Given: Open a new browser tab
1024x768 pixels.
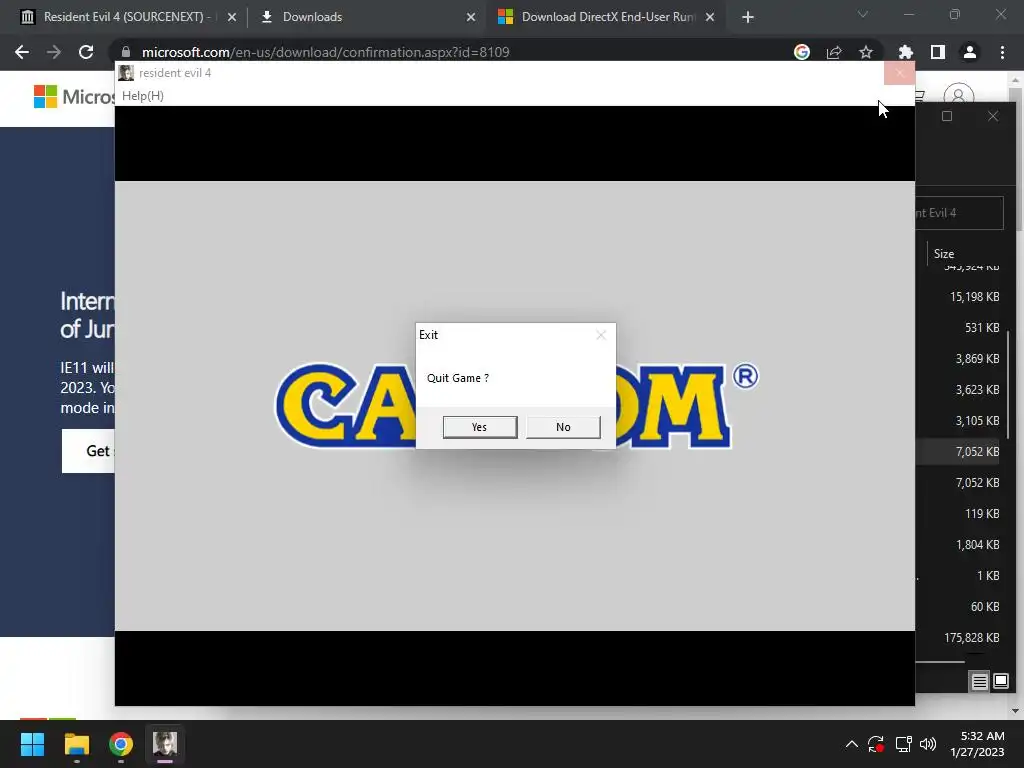Looking at the screenshot, I should click(x=748, y=17).
